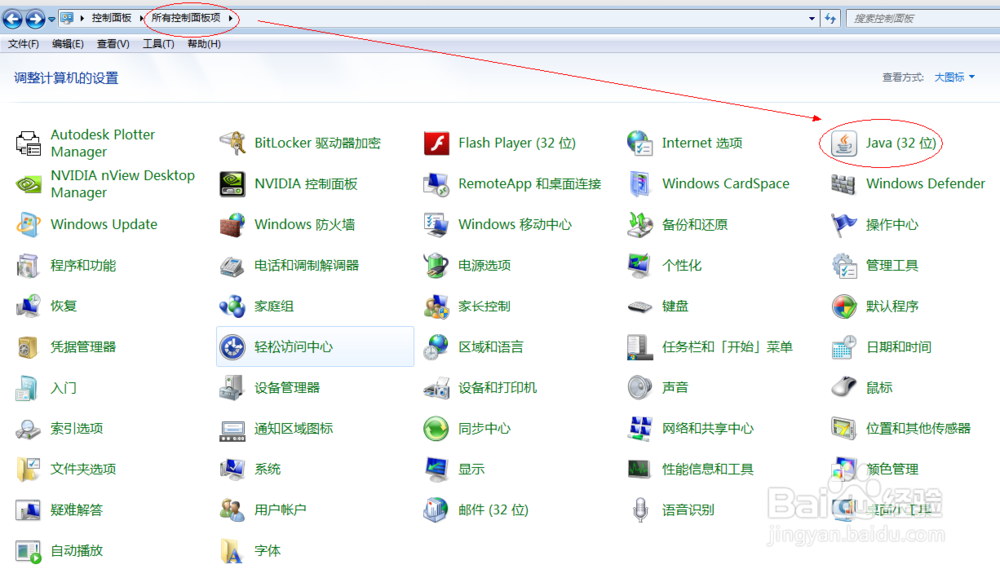This screenshot has height=569, width=1000.
Task: Open 鼠标 icon
Action: 844,387
